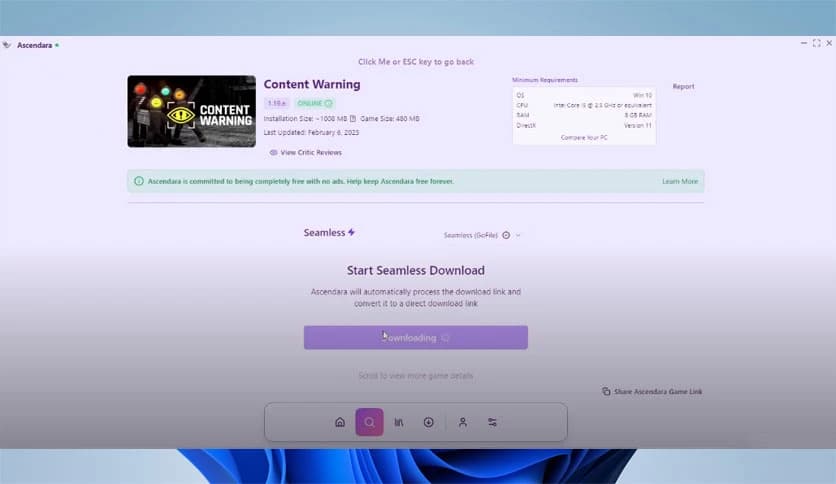Select the Search icon in navigation bar

[x=369, y=422]
